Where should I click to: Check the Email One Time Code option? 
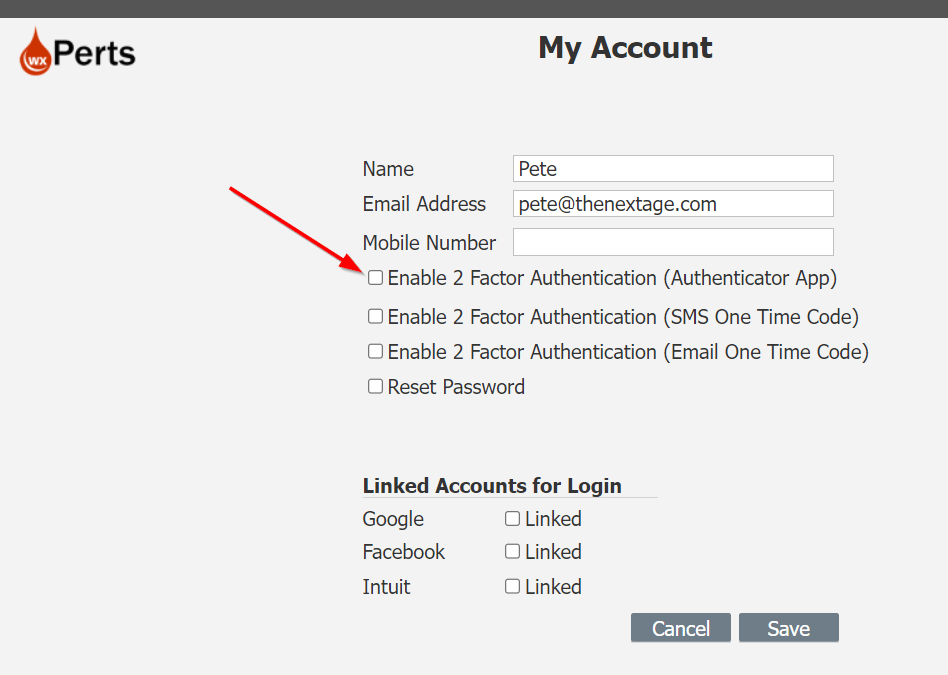[375, 352]
